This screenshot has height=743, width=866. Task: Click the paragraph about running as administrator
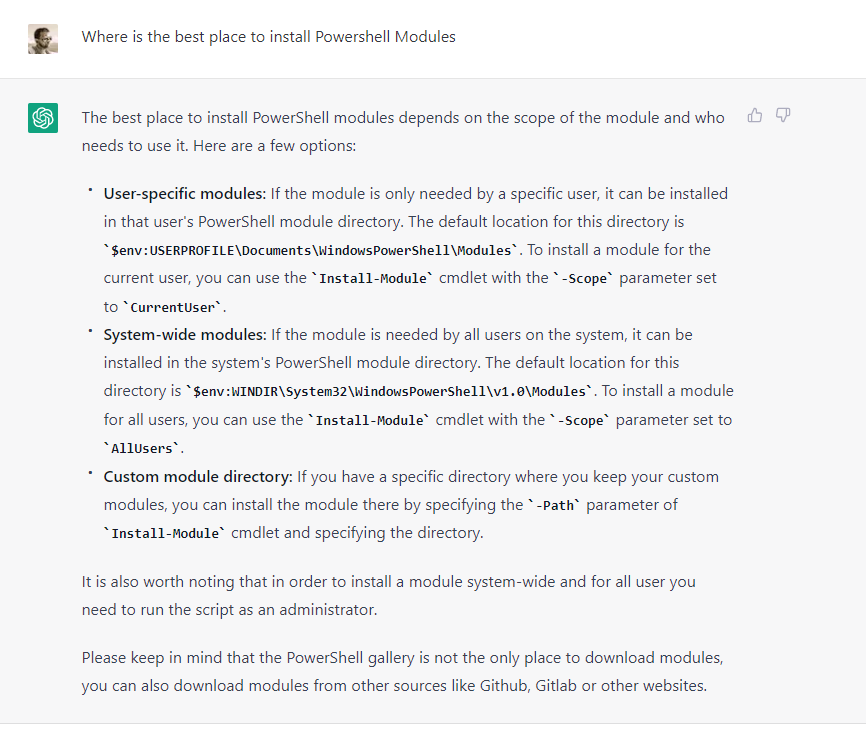(389, 596)
